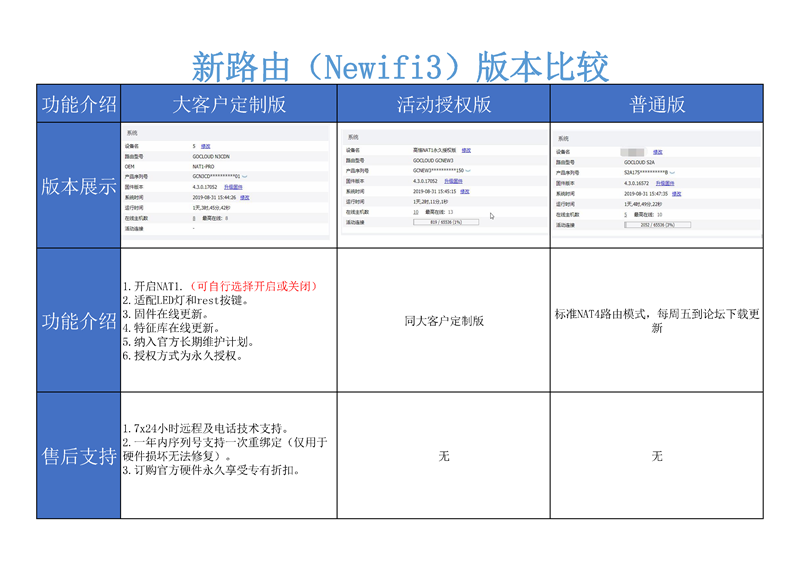800x565 pixels.
Task: Click 修改 next to system time in 活动授权版
Action: (464, 191)
